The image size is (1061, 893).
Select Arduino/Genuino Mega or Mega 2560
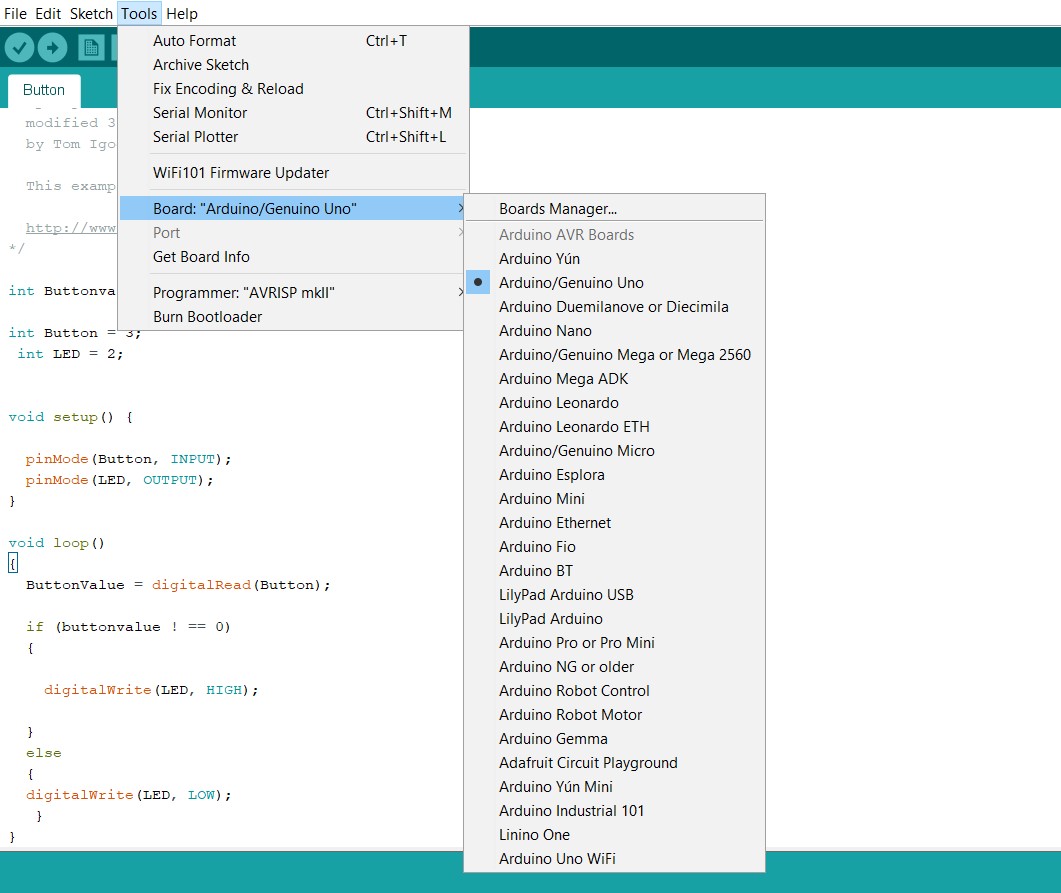coord(614,354)
